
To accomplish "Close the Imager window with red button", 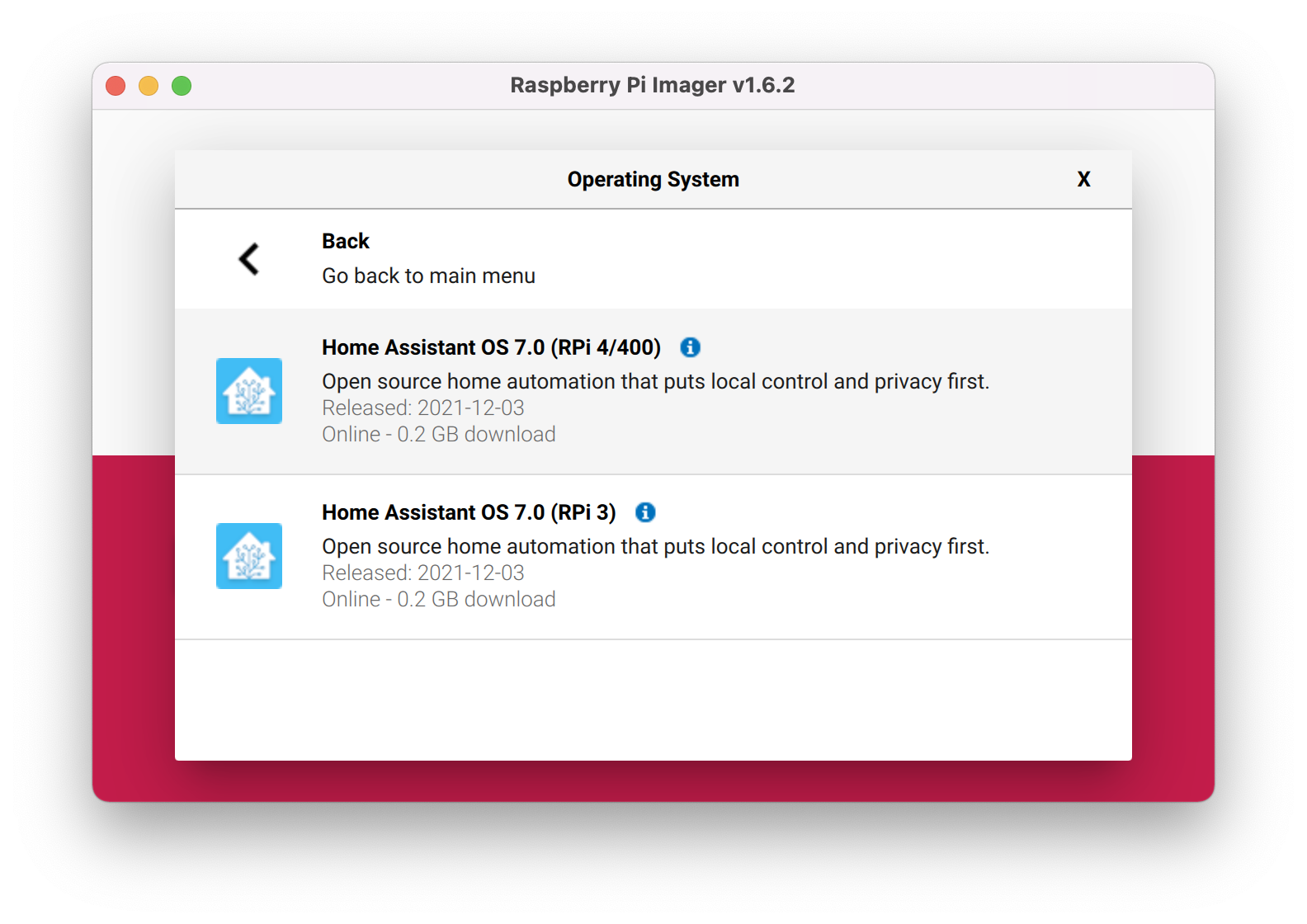I will (x=116, y=86).
